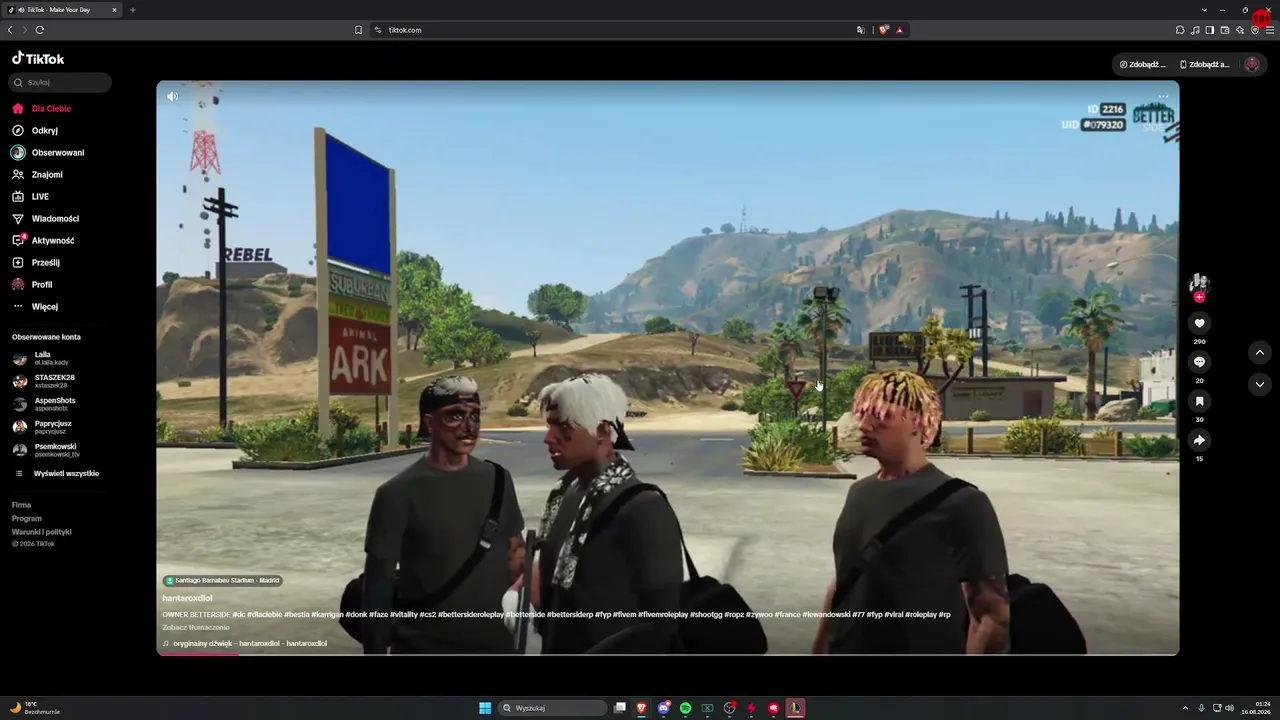Click the first Zdobądź button in header
This screenshot has width=1280, height=720.
[x=1142, y=64]
